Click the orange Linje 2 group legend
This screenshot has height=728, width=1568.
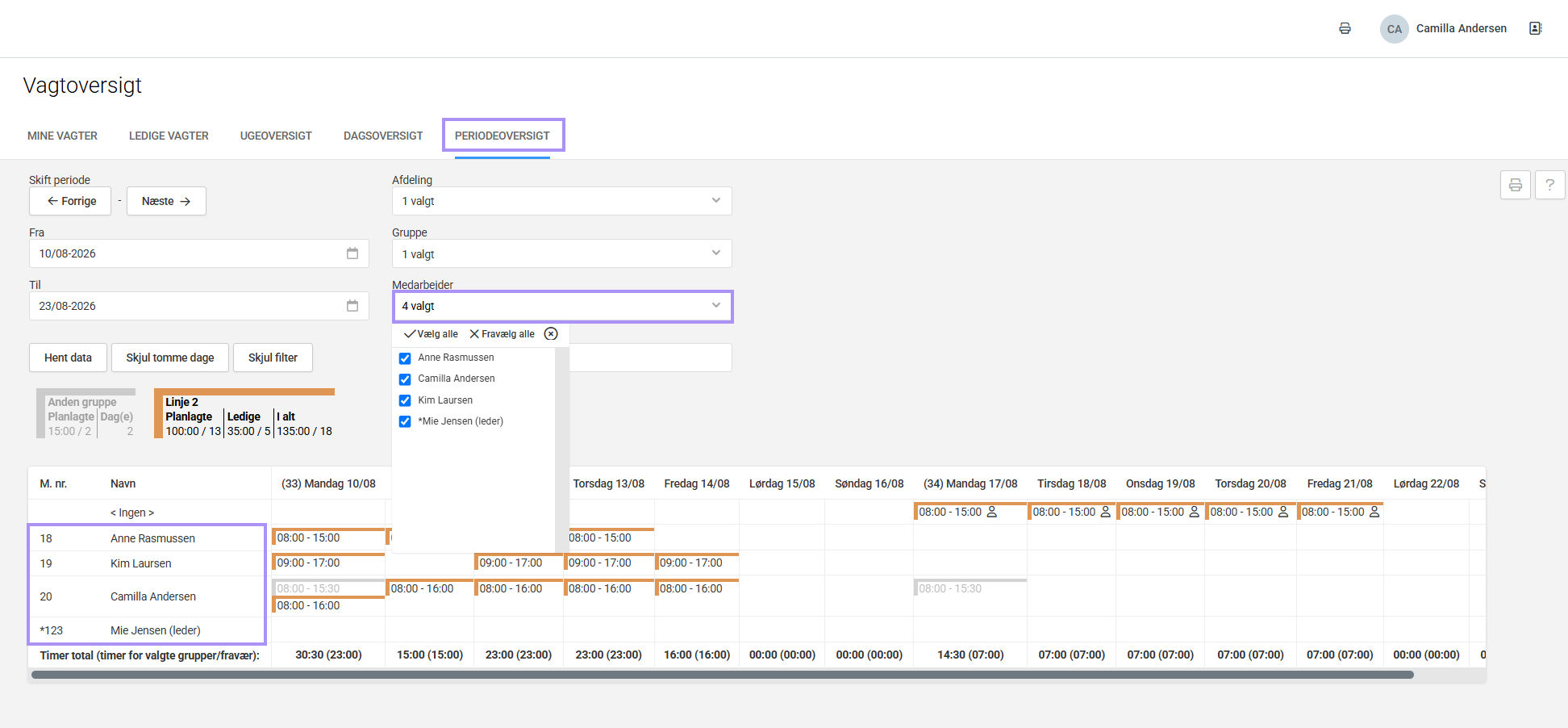(245, 414)
